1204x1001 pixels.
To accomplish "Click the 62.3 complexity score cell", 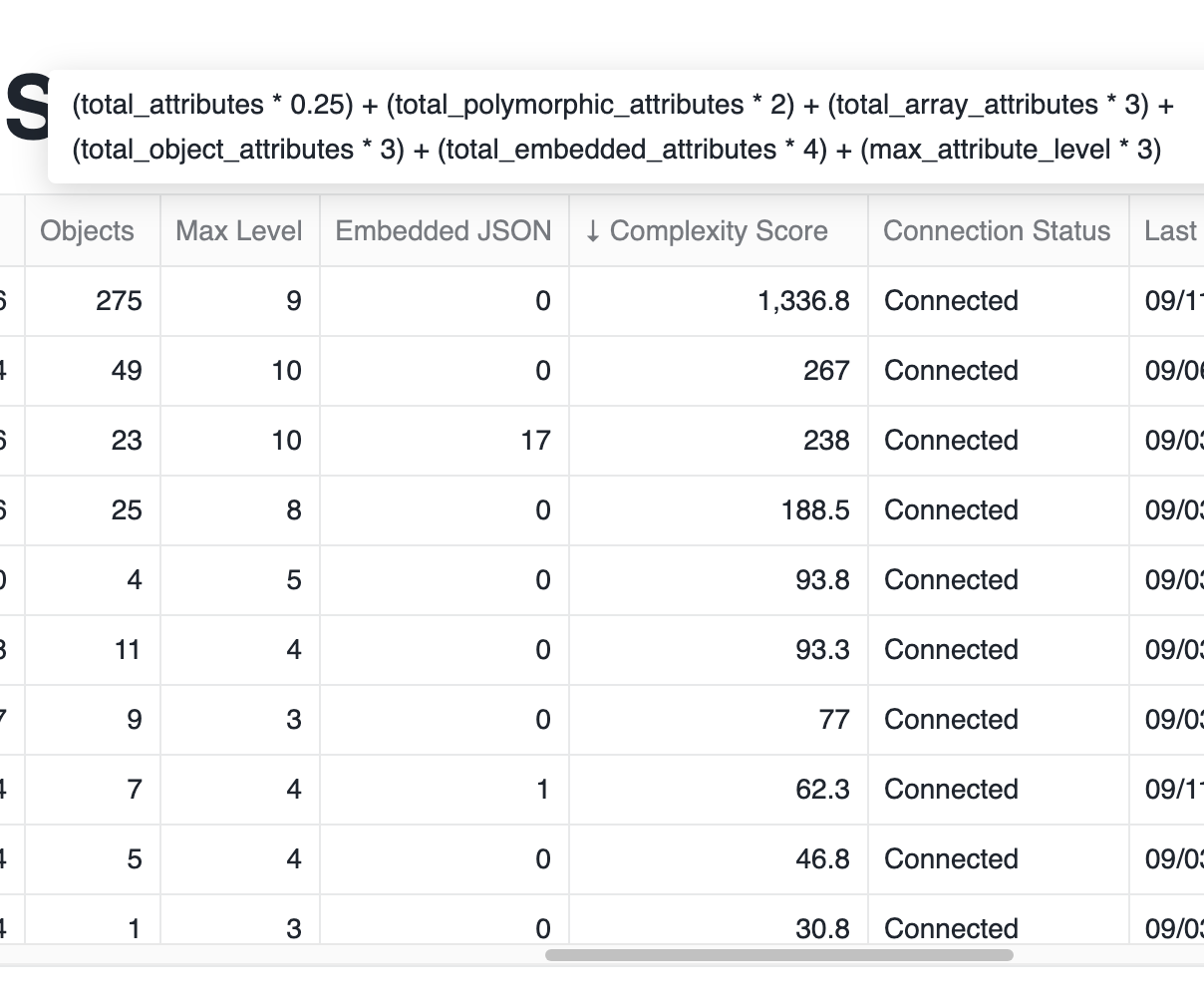I will [822, 790].
